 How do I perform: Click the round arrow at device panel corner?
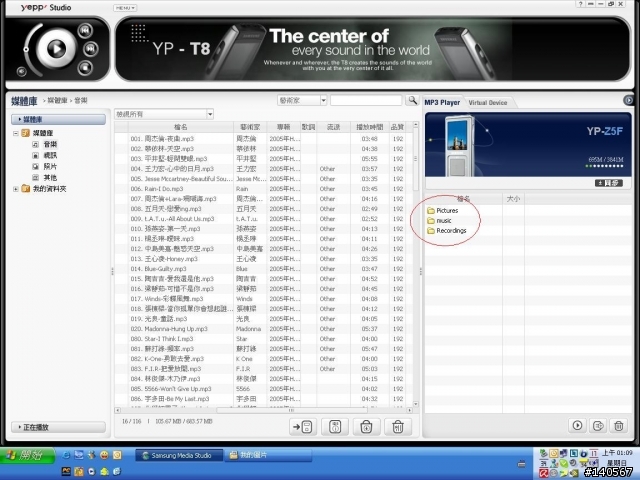[629, 100]
